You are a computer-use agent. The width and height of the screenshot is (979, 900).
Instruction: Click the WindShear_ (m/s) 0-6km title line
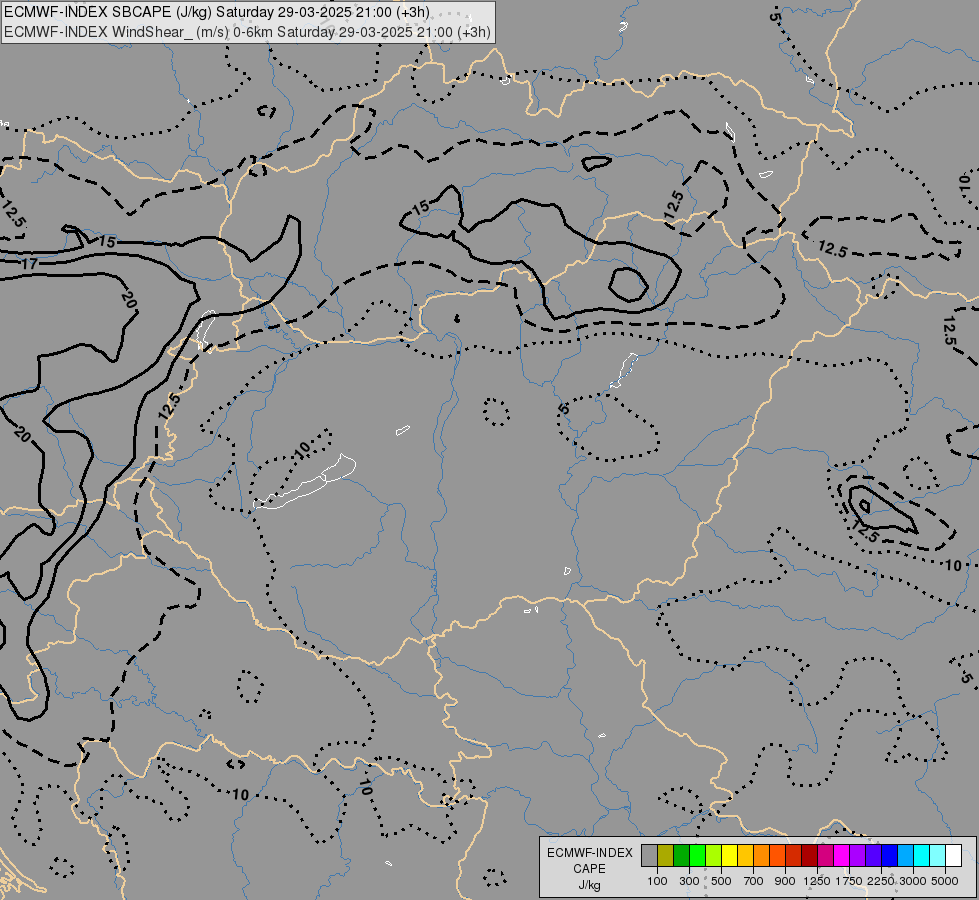point(247,32)
